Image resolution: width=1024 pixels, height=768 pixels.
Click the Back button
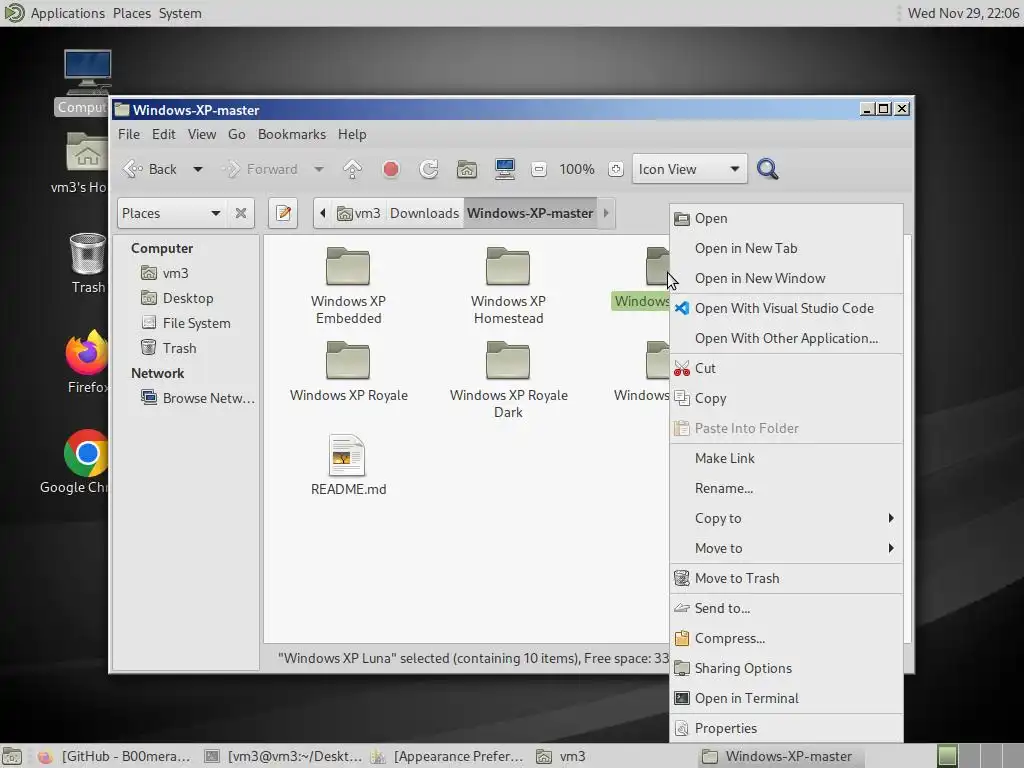[x=150, y=169]
